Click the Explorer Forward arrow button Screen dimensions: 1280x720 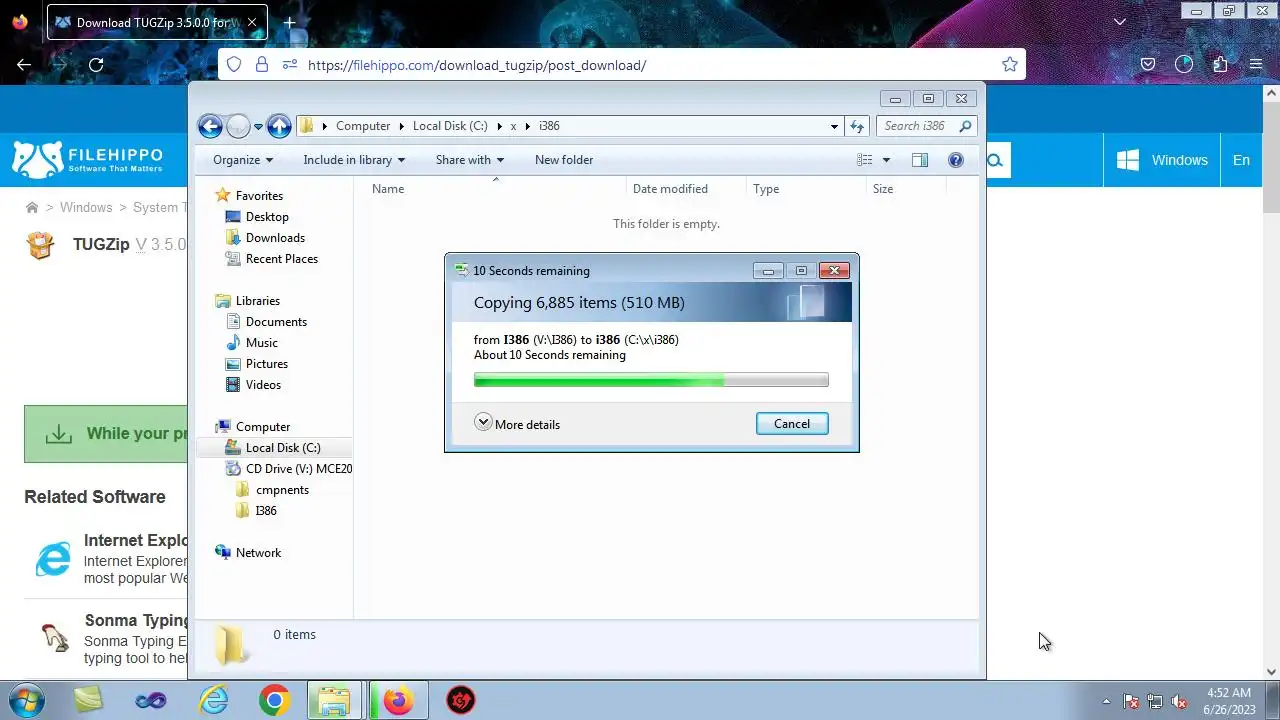(238, 126)
